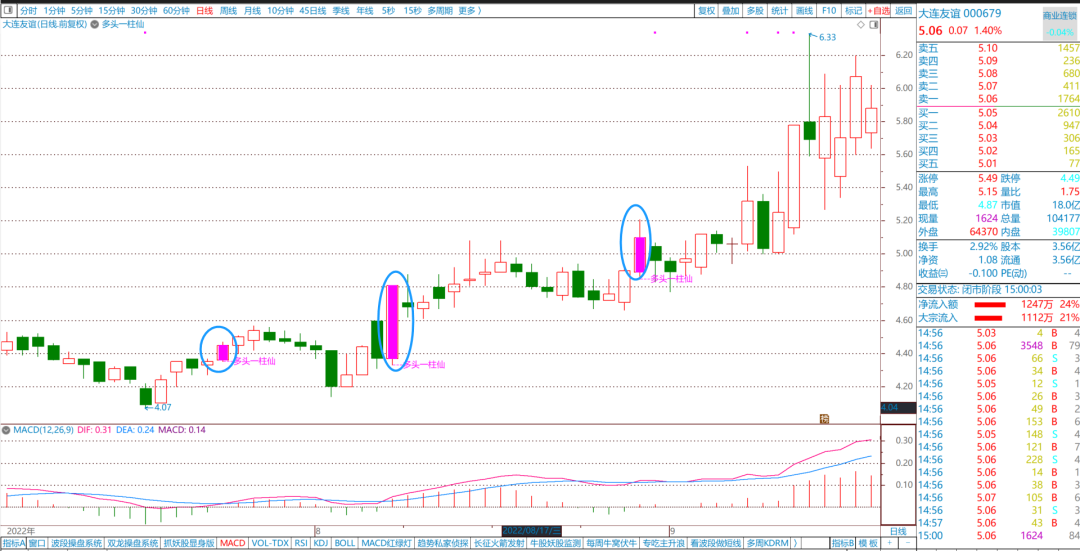Select the 多周KDRM indicator tab
Image resolution: width=1080 pixels, height=551 pixels.
click(767, 543)
